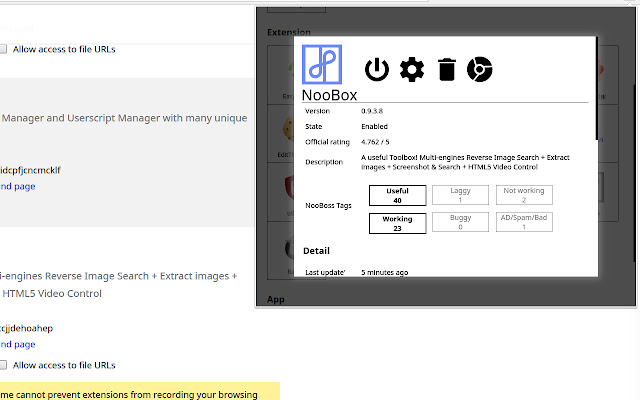Open the background page link under idcpfjcncmcklf
Screen dimensions: 640x400
click(x=18, y=187)
